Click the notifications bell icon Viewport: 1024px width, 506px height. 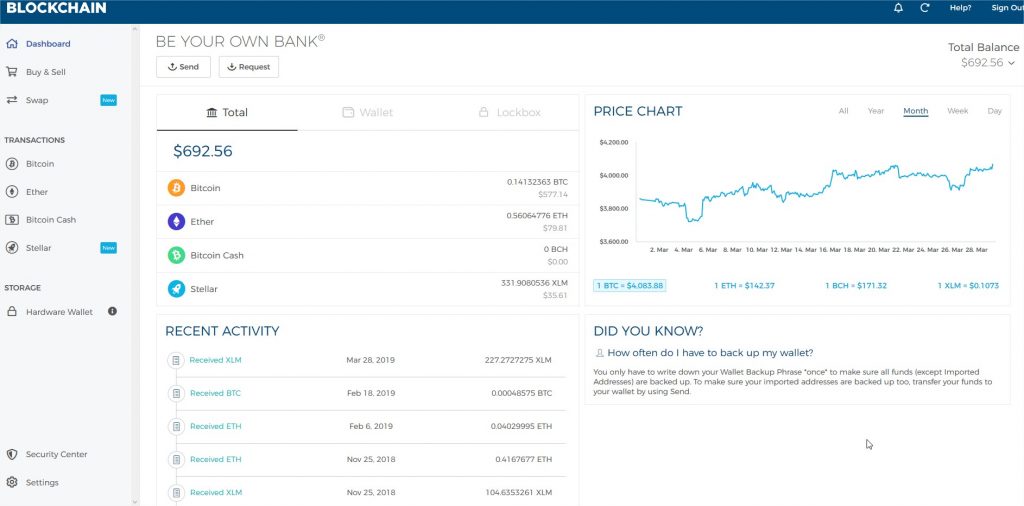coord(898,8)
